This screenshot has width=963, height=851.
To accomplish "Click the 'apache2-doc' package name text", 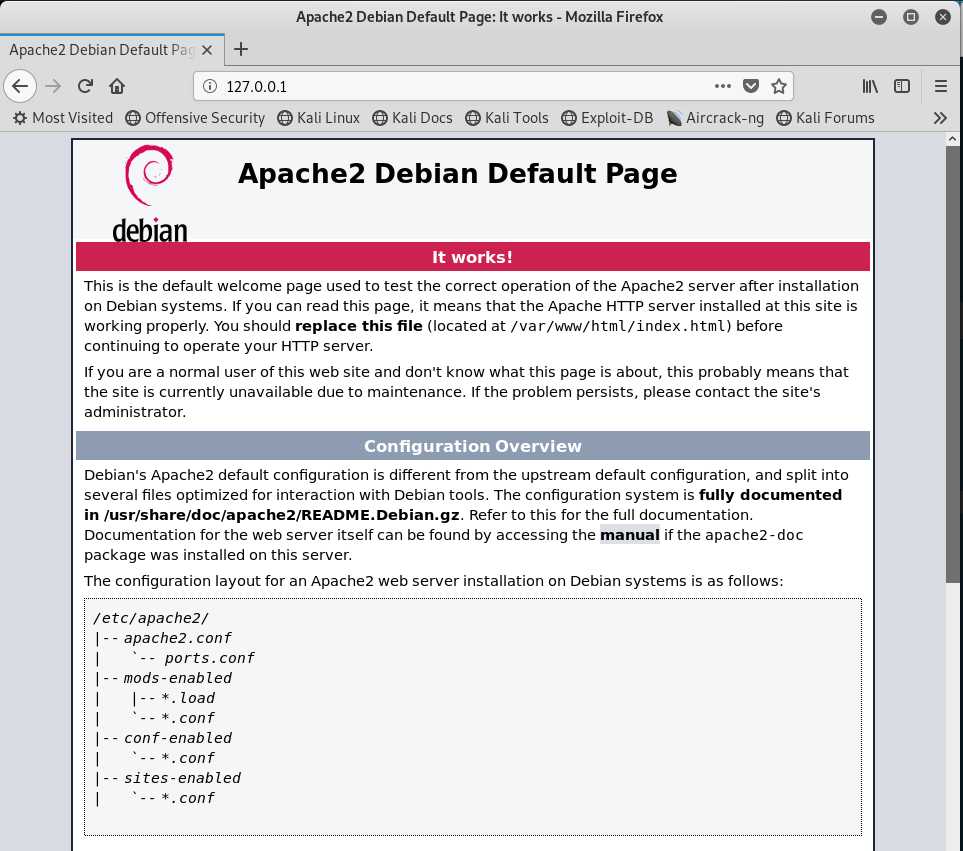I will [754, 535].
